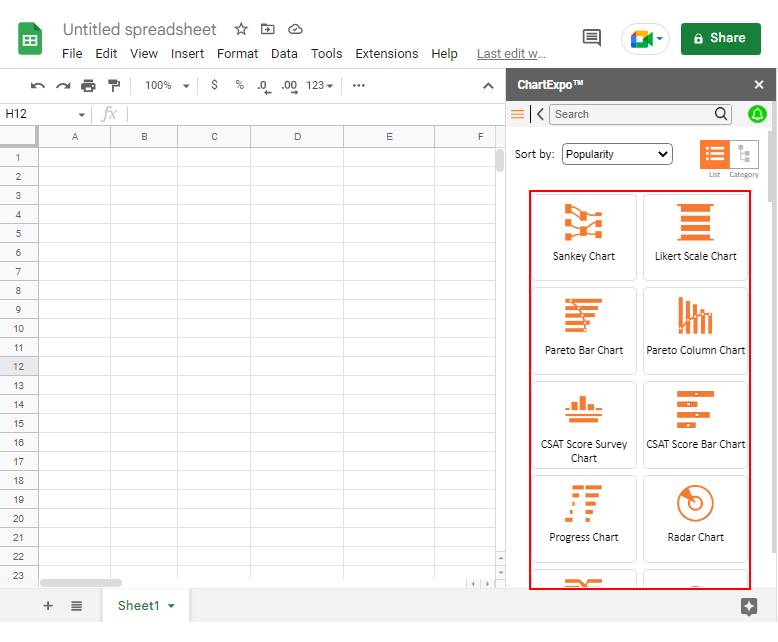This screenshot has height=642, width=778.
Task: Choose the Sankey Chart
Action: pyautogui.click(x=584, y=237)
